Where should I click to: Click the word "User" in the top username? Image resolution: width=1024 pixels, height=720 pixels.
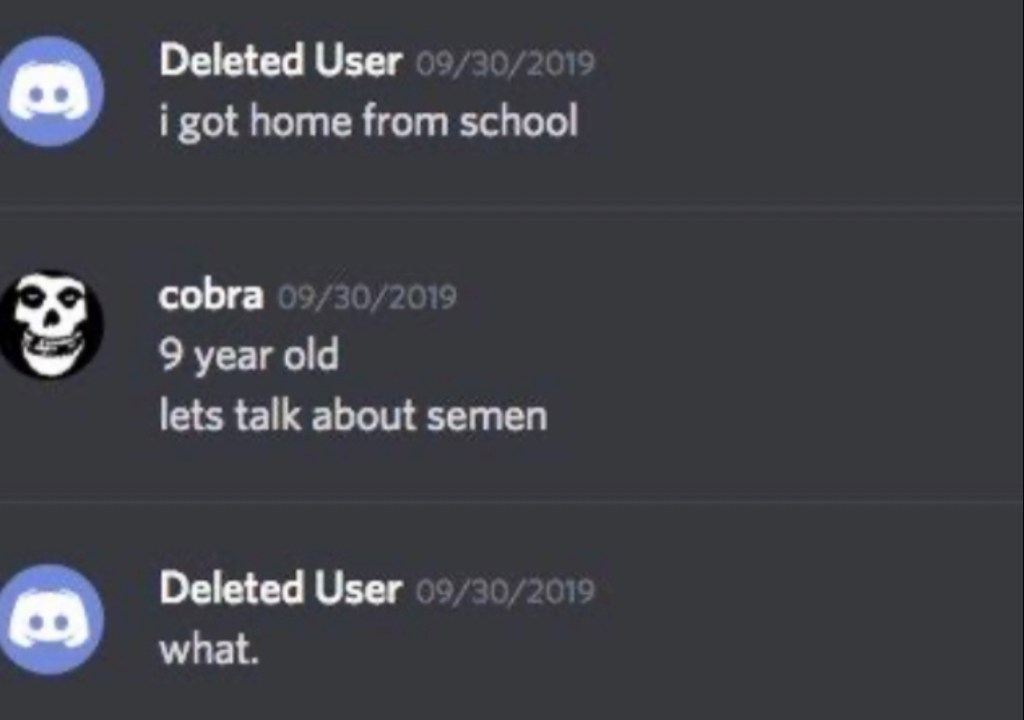(x=358, y=62)
